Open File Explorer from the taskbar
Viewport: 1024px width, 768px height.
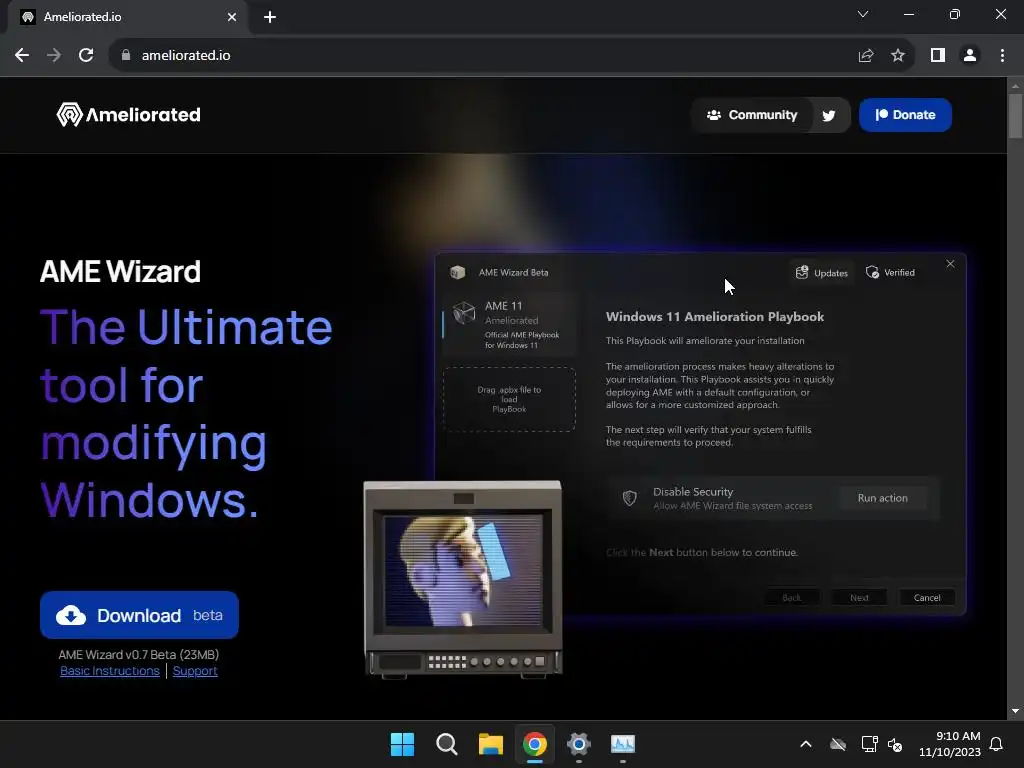click(x=490, y=744)
